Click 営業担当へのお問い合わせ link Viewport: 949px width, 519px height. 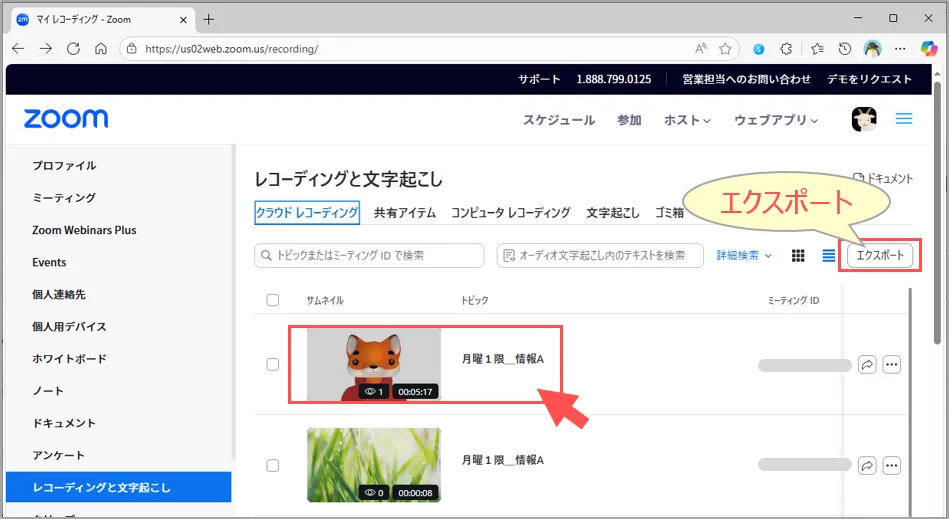coord(746,79)
